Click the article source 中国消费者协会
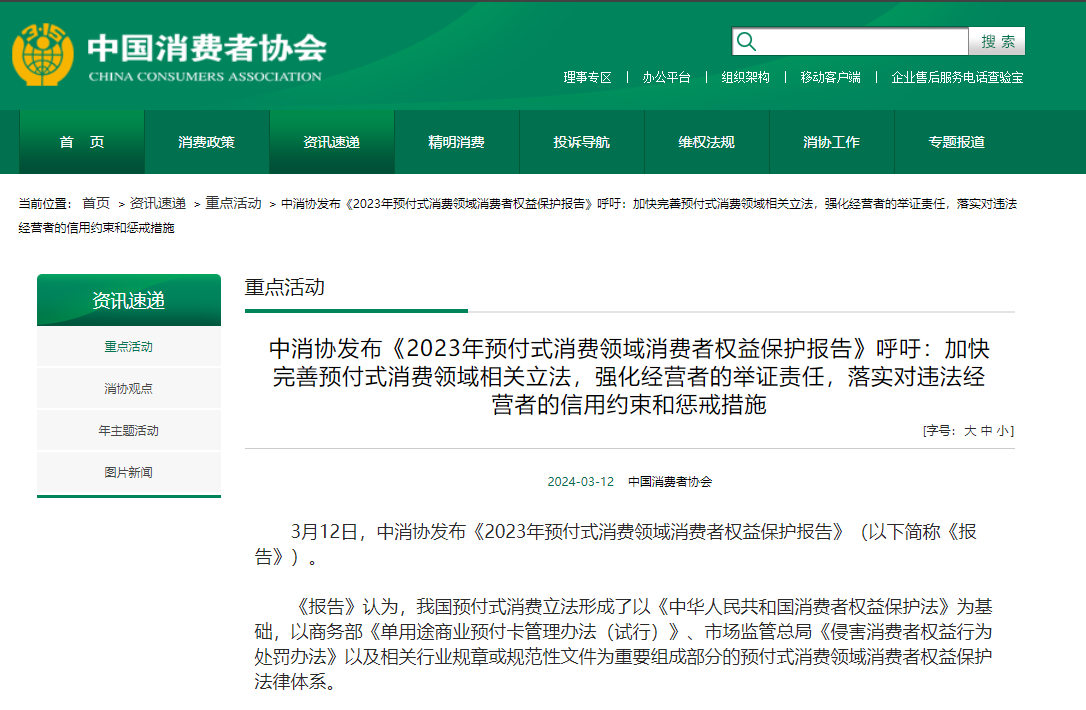1086x710 pixels. click(x=670, y=482)
